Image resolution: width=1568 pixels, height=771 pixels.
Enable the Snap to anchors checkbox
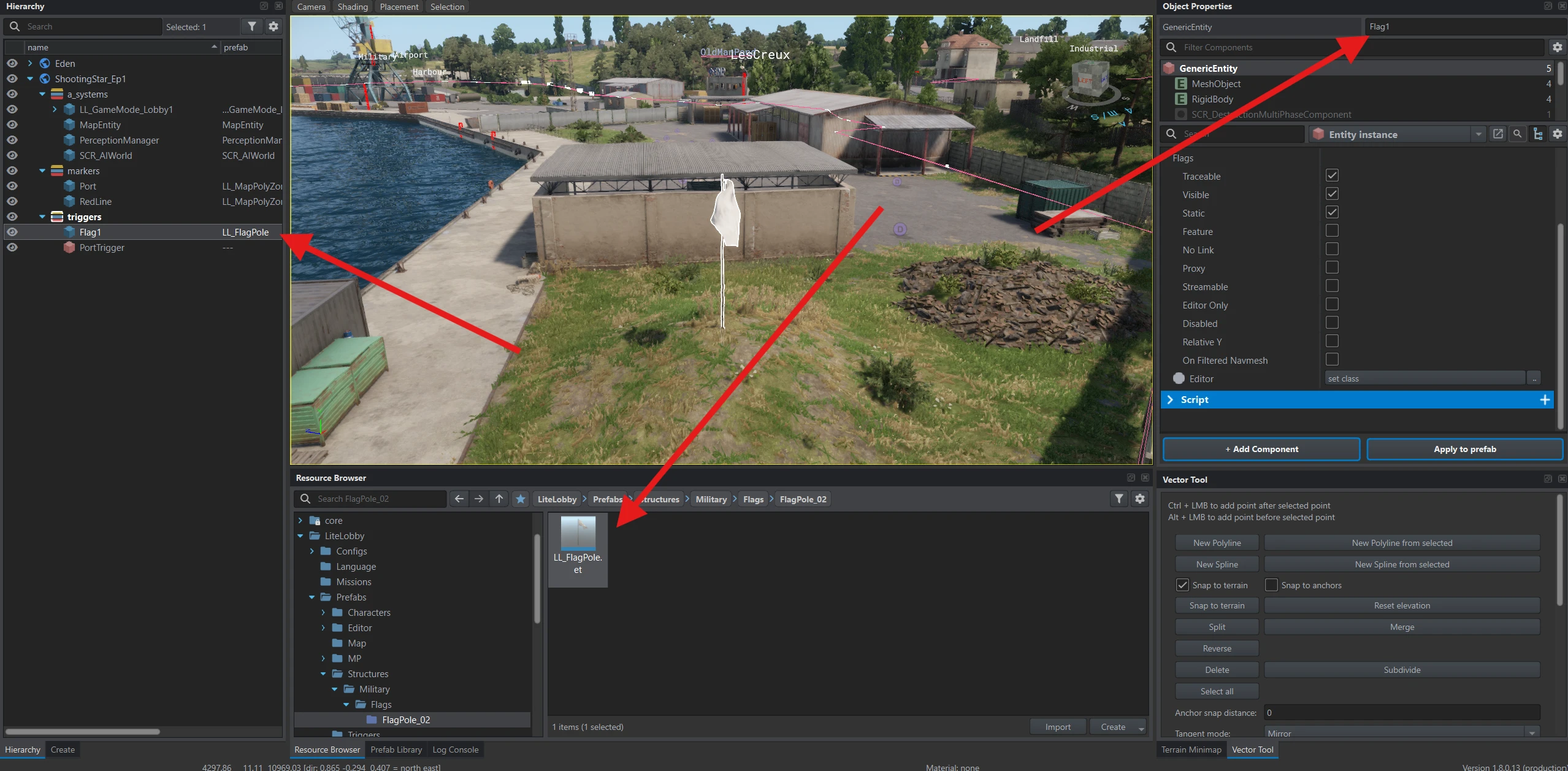tap(1271, 585)
